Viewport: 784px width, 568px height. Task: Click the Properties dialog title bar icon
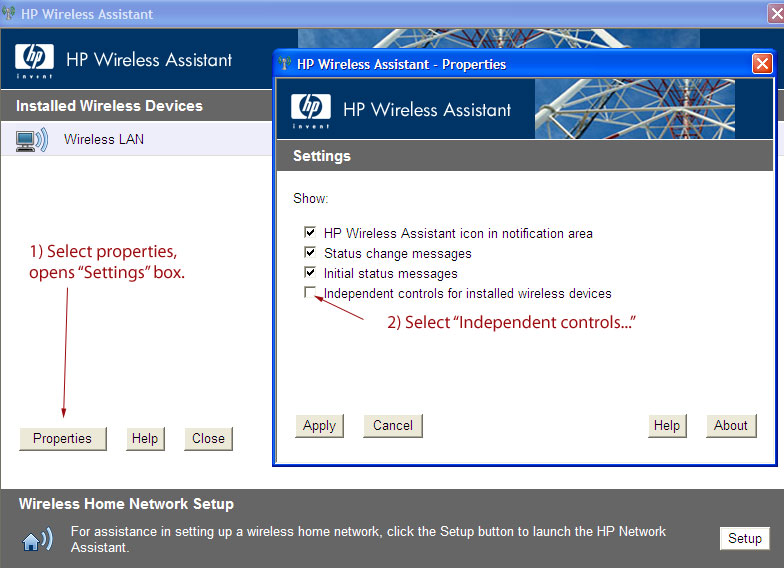point(284,64)
